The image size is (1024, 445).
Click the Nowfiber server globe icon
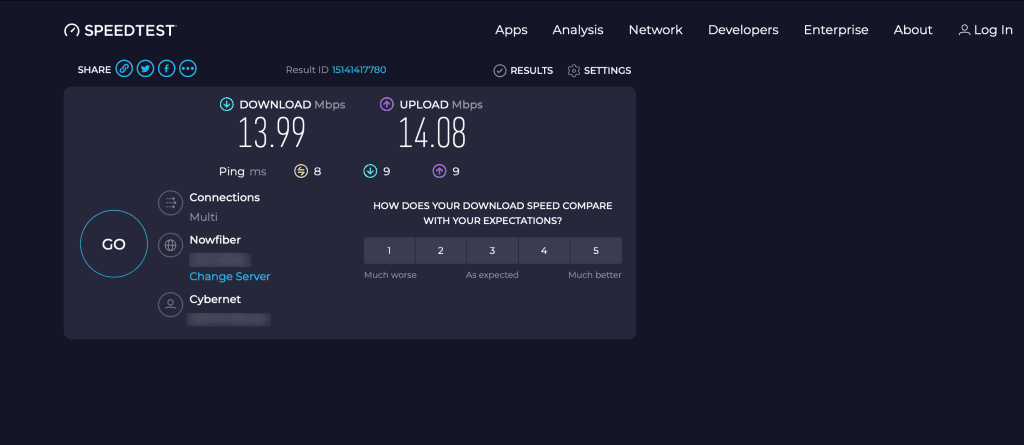click(x=170, y=245)
